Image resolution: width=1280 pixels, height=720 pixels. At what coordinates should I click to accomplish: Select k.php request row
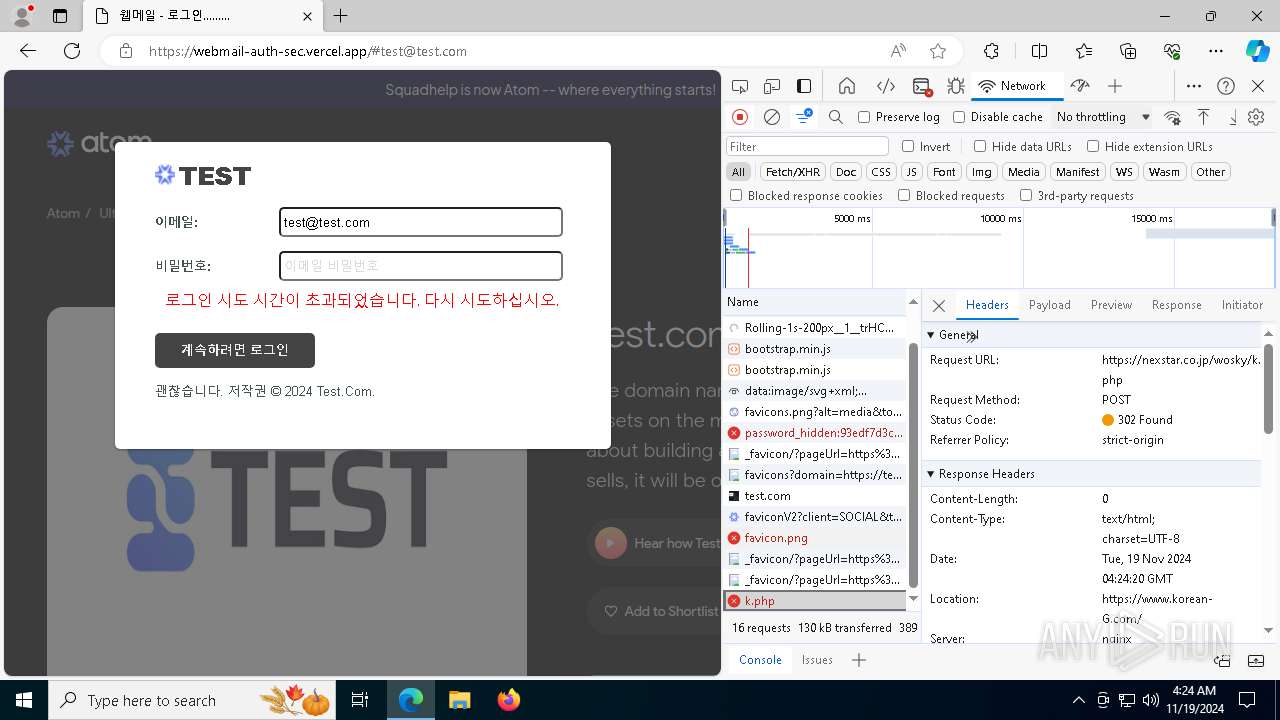[x=815, y=601]
